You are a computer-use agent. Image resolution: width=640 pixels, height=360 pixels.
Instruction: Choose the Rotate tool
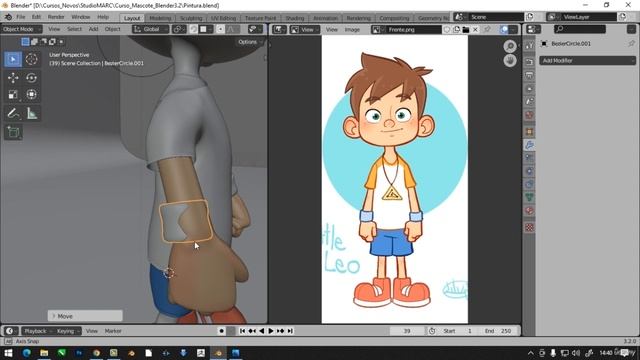(31, 78)
